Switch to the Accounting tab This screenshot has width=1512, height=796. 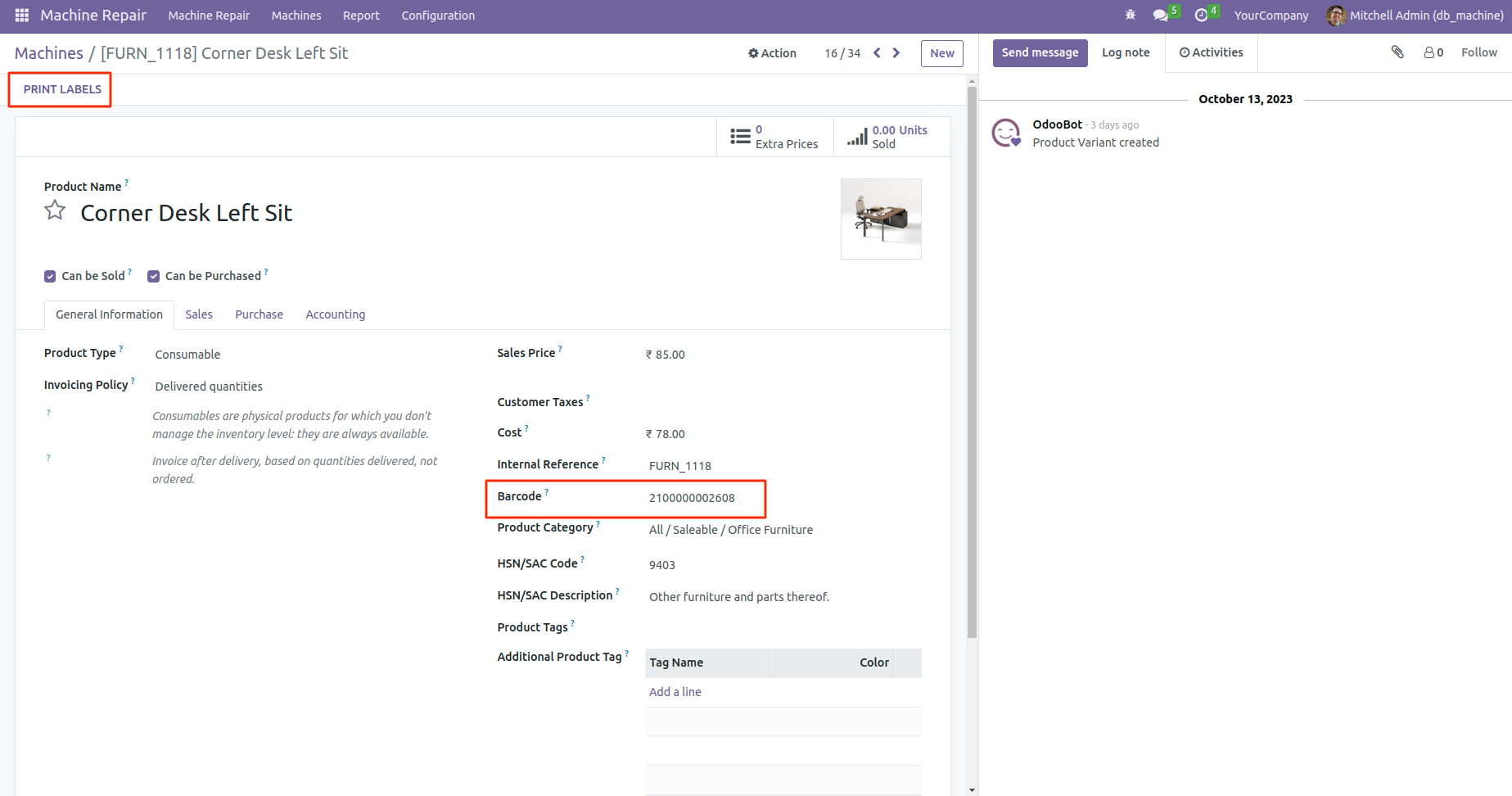336,314
